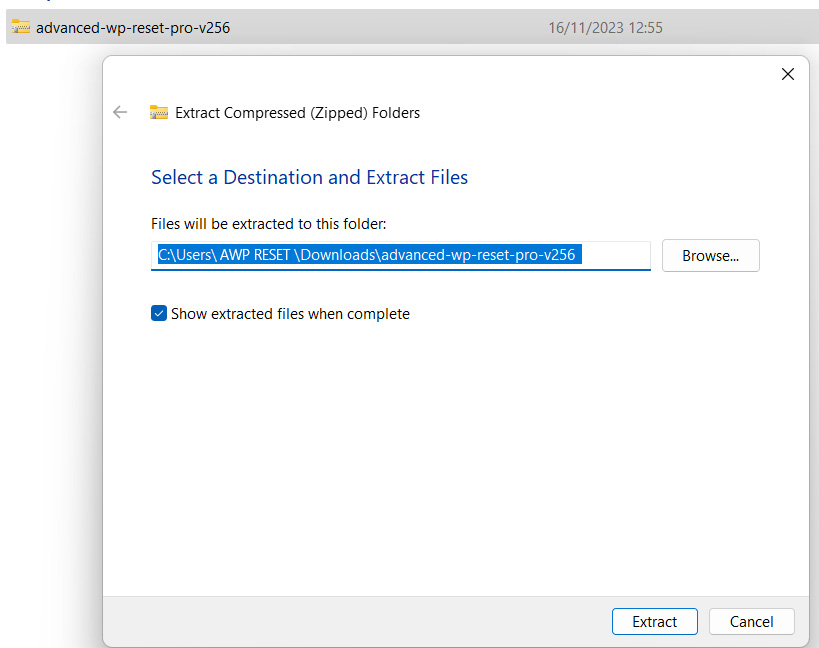Click the empty row space between file name and date
Image resolution: width=819 pixels, height=648 pixels.
(389, 27)
